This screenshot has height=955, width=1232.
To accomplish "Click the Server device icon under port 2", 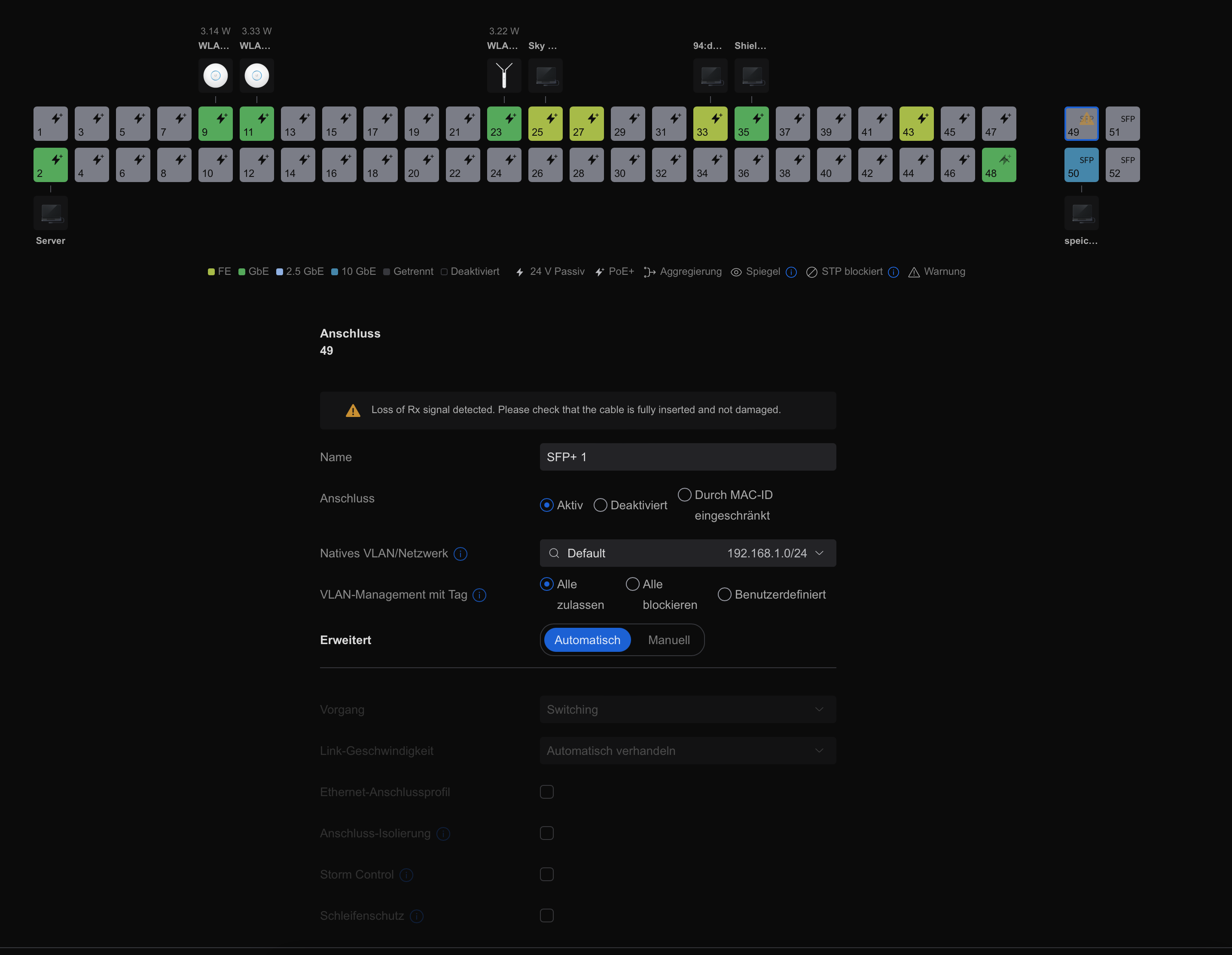I will 50,213.
